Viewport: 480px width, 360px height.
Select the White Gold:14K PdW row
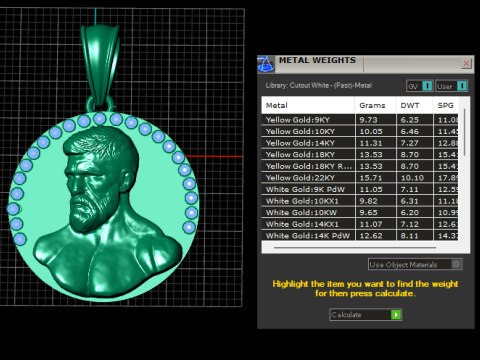pos(360,235)
